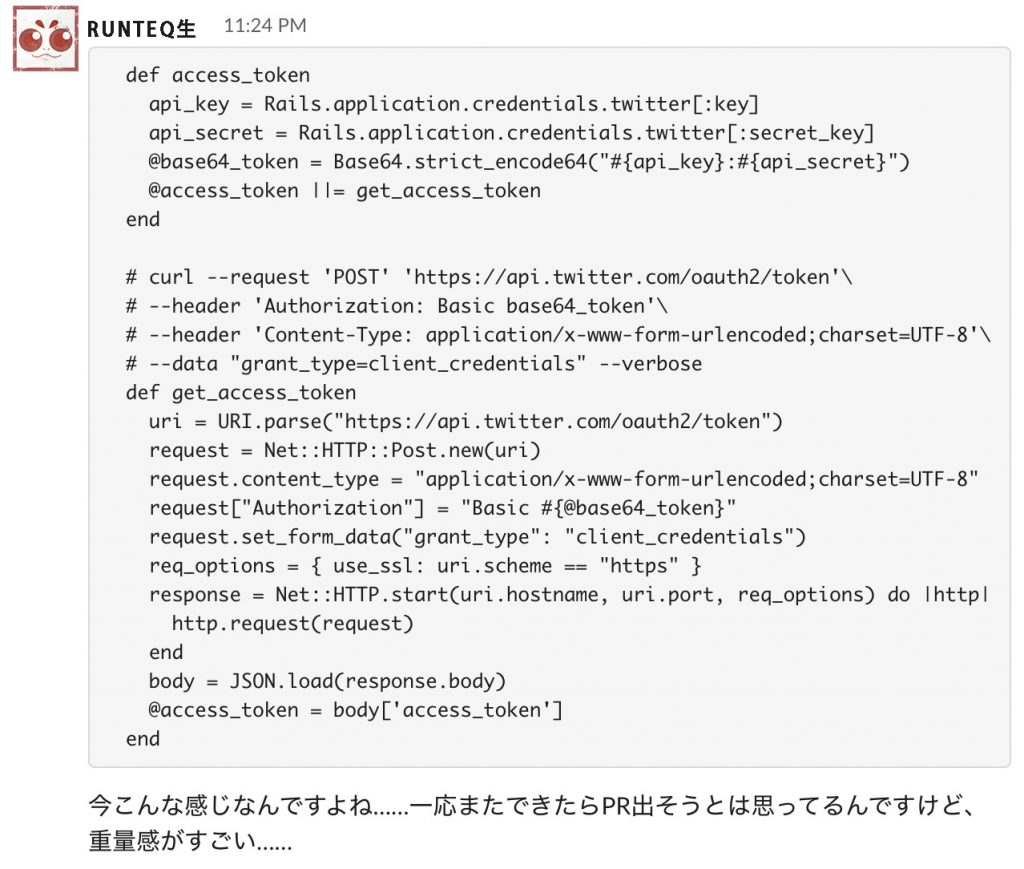Click the JSON.load(response.body) line
Image resolution: width=1024 pixels, height=869 pixels.
pyautogui.click(x=327, y=681)
